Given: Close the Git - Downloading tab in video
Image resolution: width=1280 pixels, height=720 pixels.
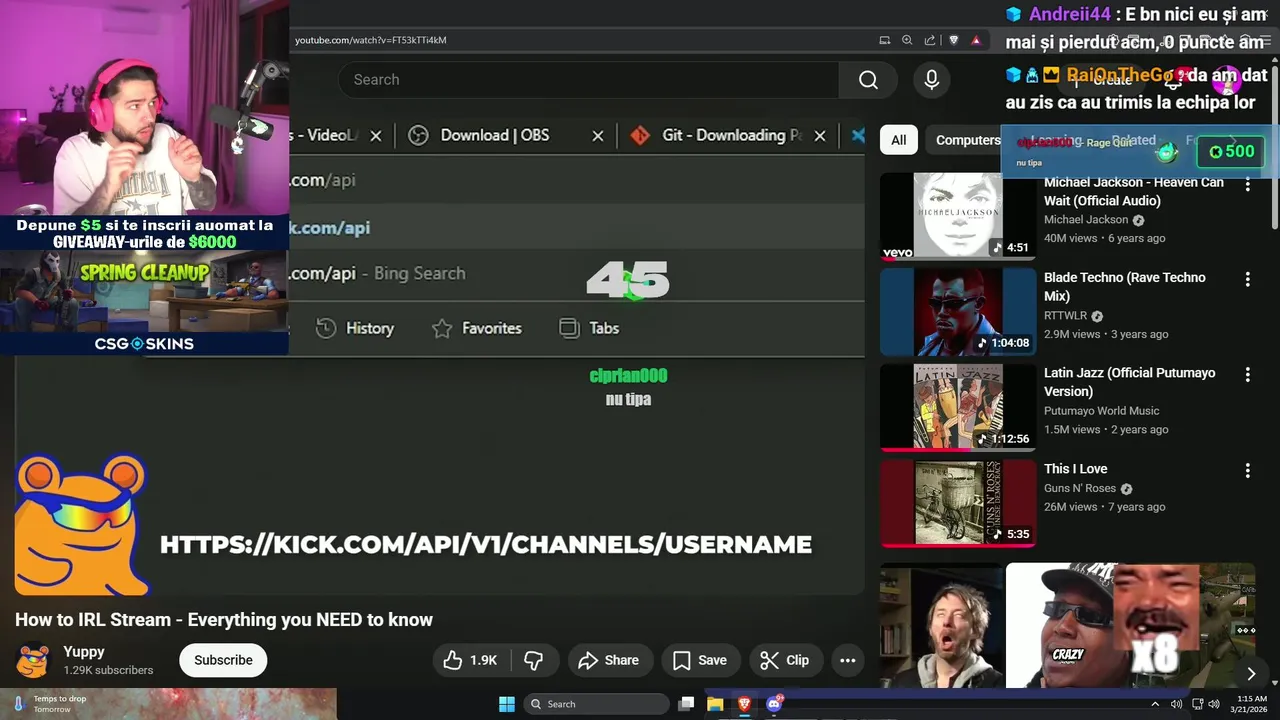Looking at the screenshot, I should click(820, 136).
